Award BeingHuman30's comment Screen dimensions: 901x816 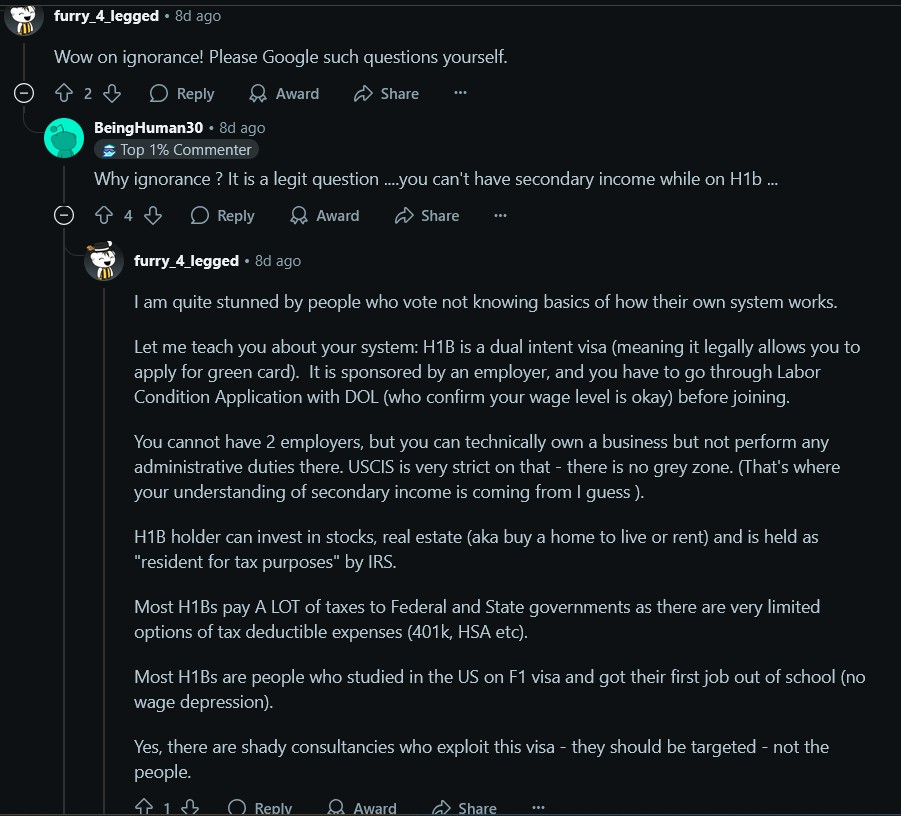coord(324,215)
